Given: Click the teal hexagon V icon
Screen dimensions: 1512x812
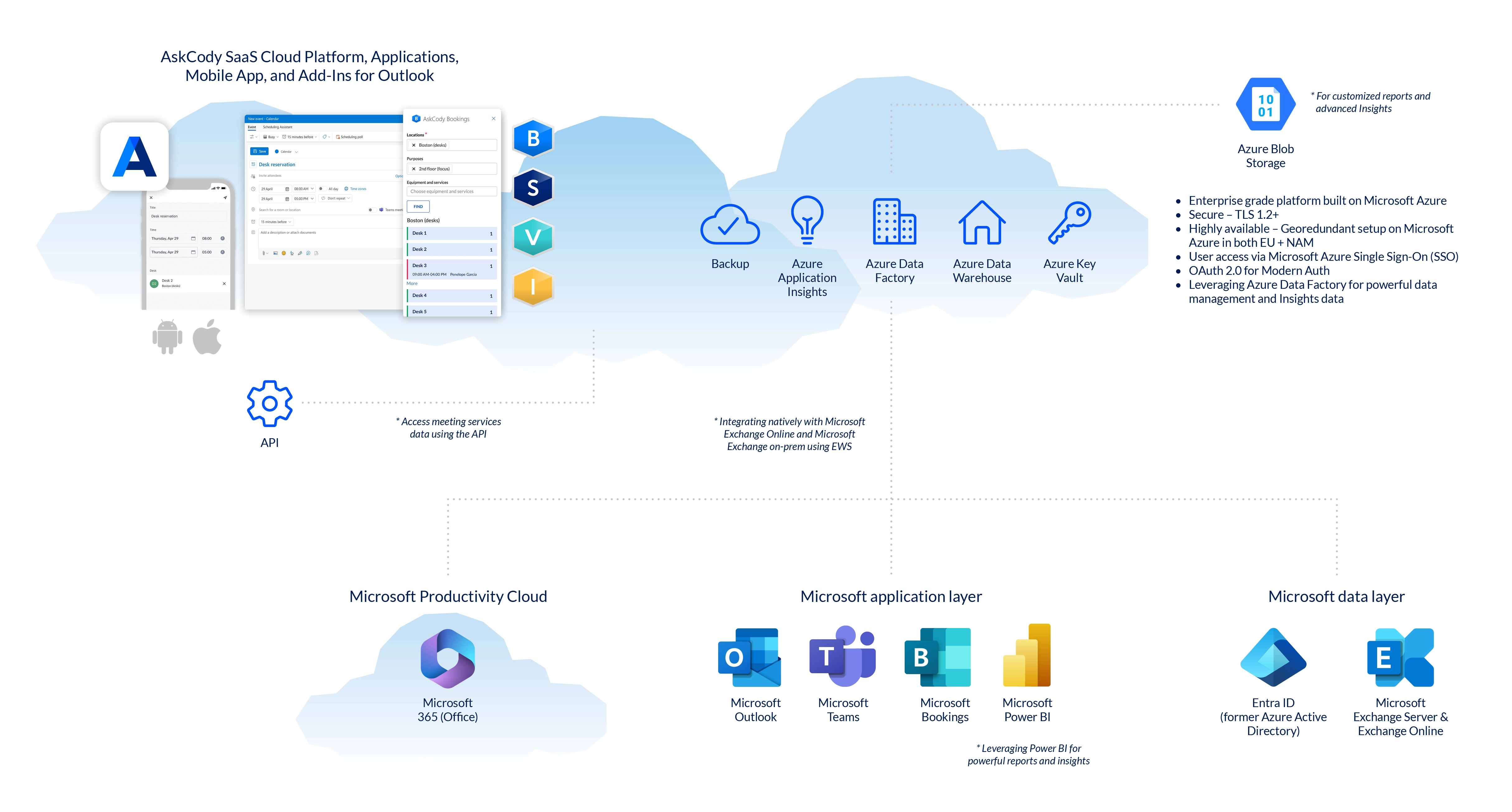Looking at the screenshot, I should (x=532, y=237).
